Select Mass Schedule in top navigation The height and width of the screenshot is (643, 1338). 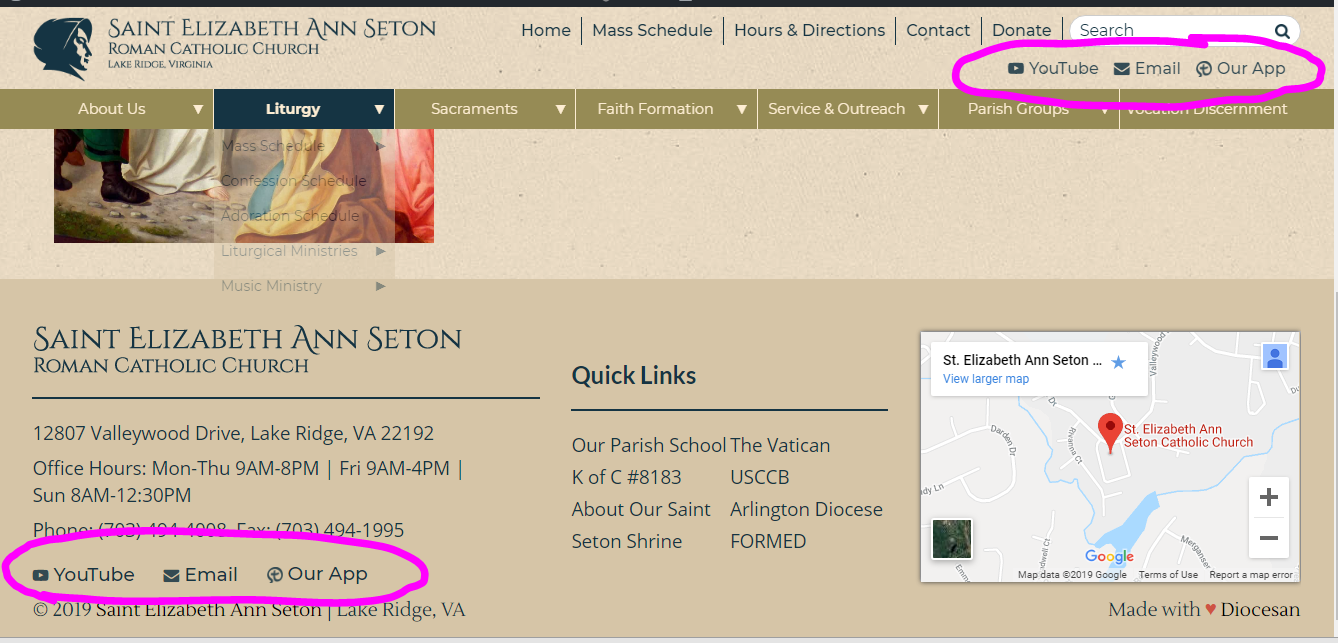coord(652,31)
